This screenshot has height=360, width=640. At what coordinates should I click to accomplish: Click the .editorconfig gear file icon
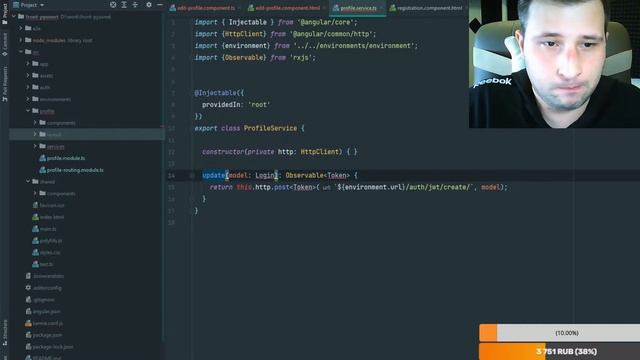click(x=28, y=288)
